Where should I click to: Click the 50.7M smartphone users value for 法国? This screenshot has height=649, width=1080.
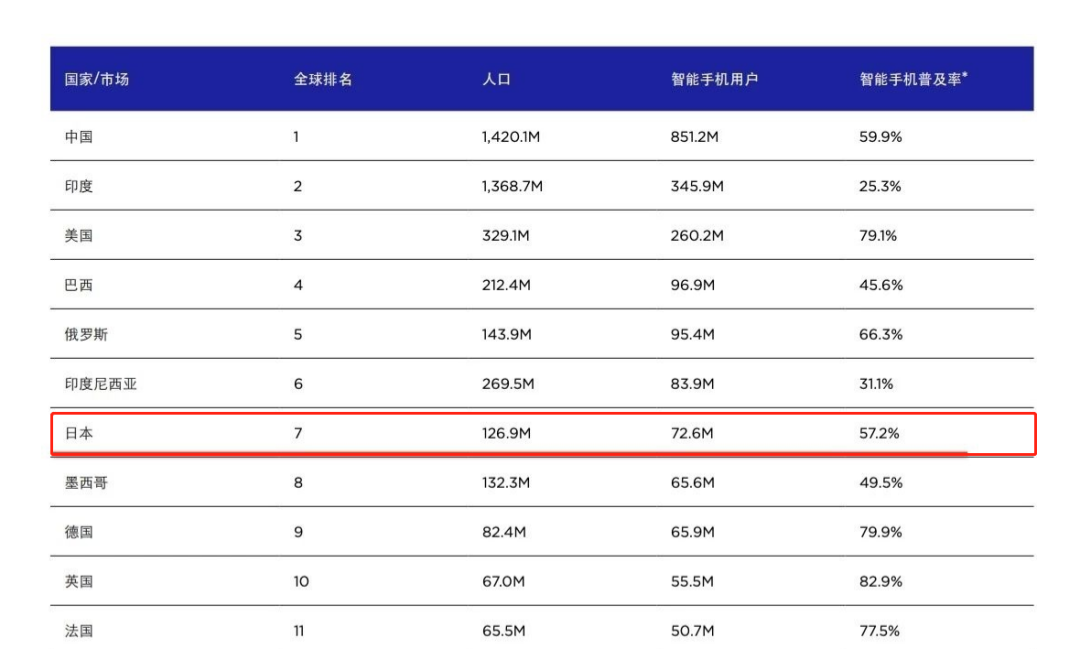(693, 630)
